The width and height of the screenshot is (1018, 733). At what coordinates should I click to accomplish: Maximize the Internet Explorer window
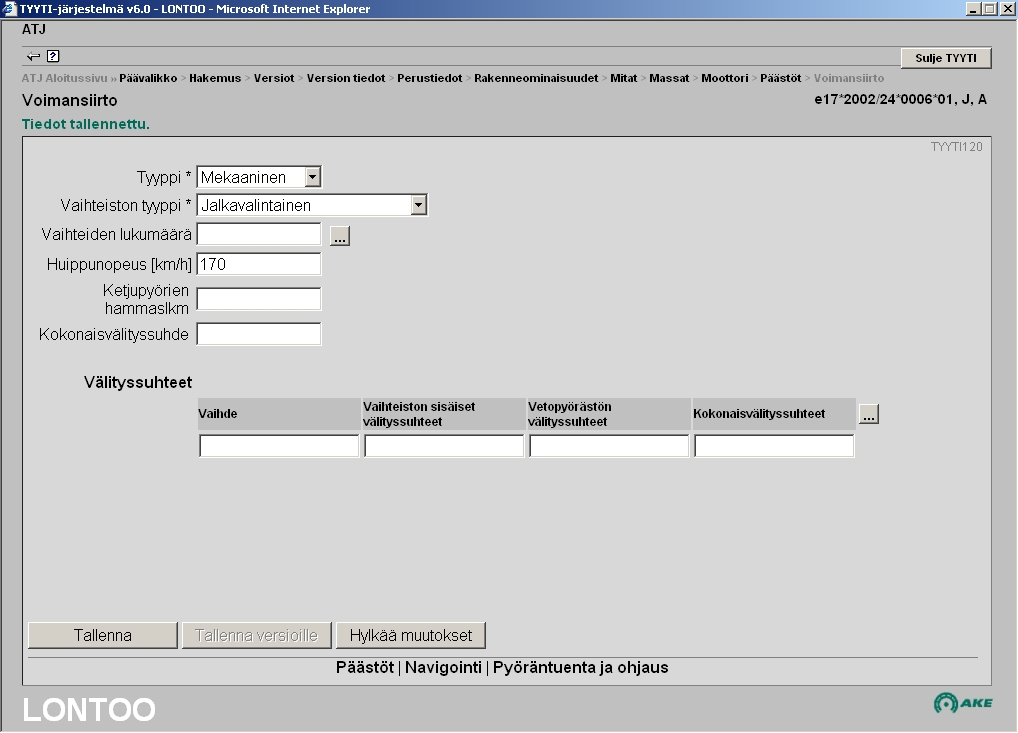tap(989, 8)
